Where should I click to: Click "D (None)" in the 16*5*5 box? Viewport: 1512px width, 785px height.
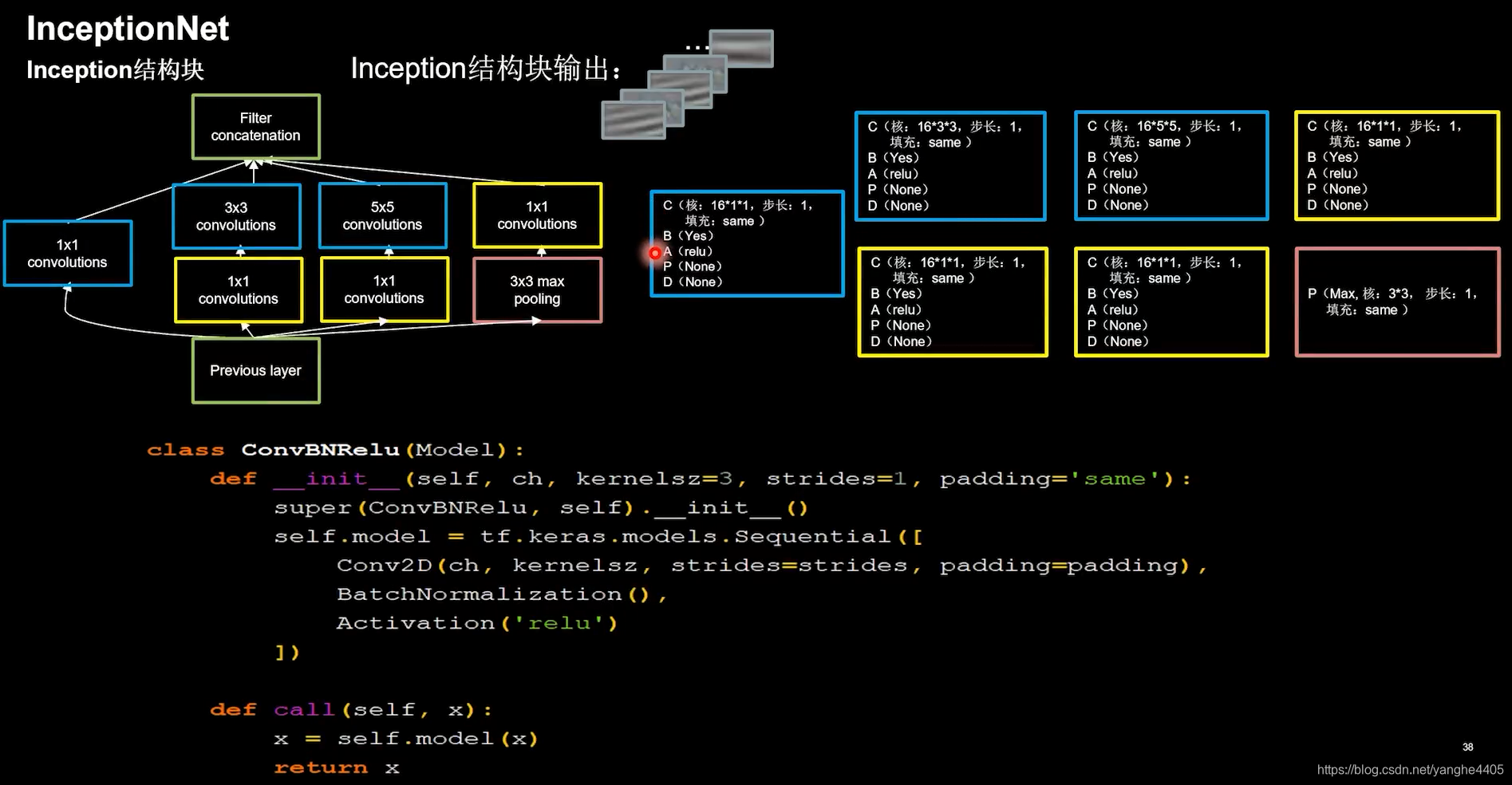point(1119,205)
